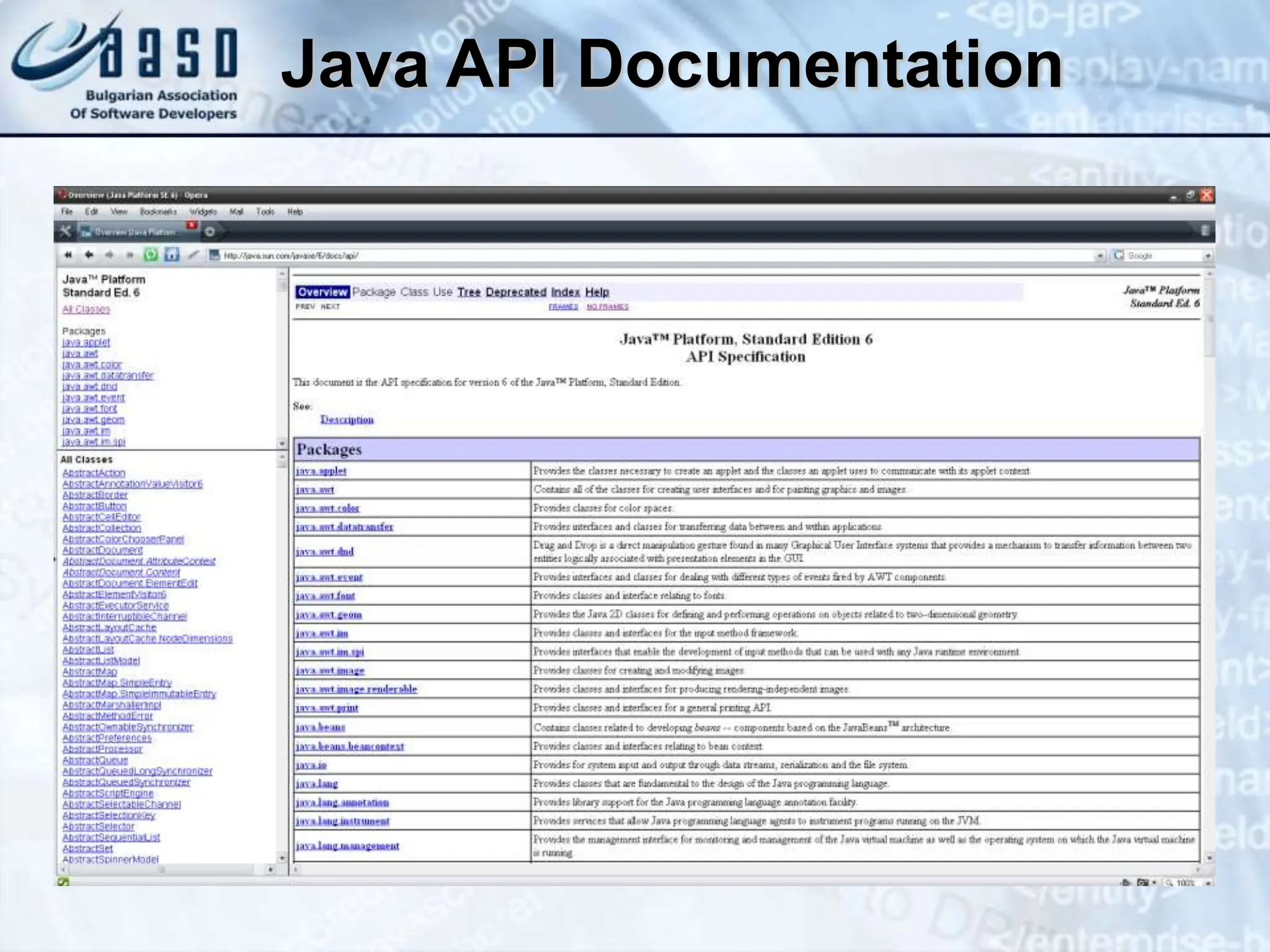Open the Google search engine dropdown
Viewport: 1270px width, 952px height.
point(1208,255)
